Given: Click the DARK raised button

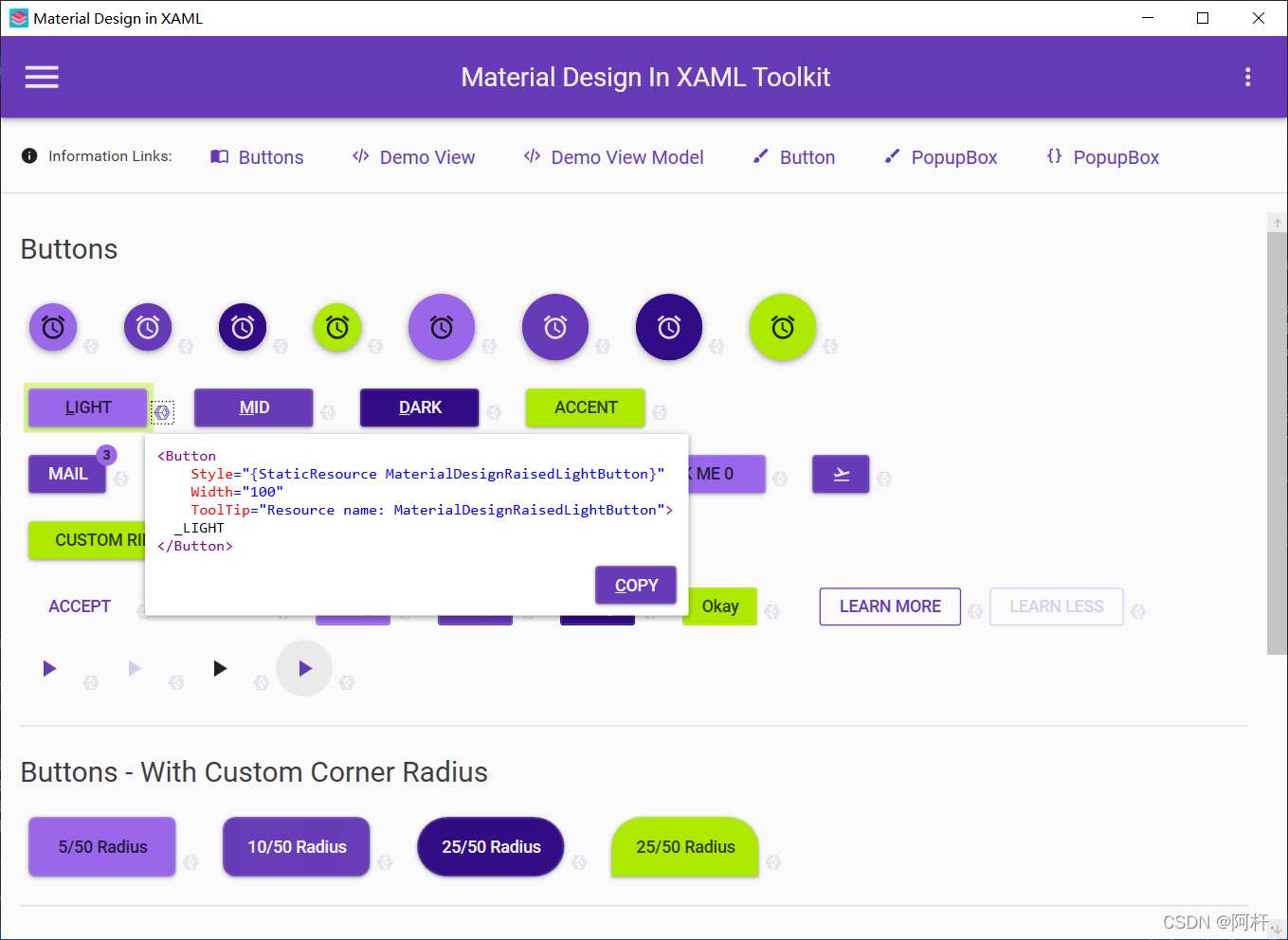Looking at the screenshot, I should [x=420, y=407].
